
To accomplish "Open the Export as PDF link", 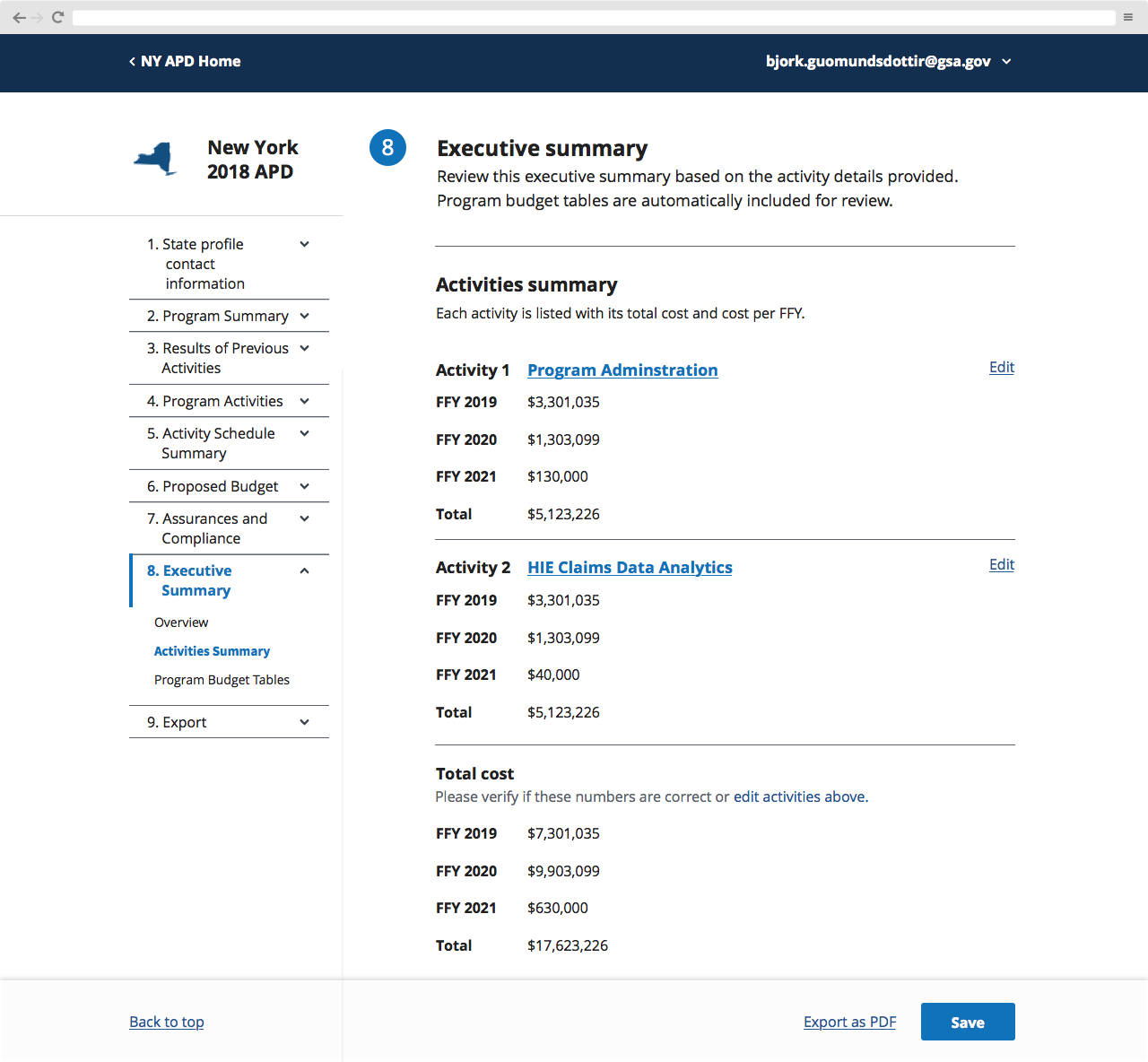I will pyautogui.click(x=848, y=1022).
